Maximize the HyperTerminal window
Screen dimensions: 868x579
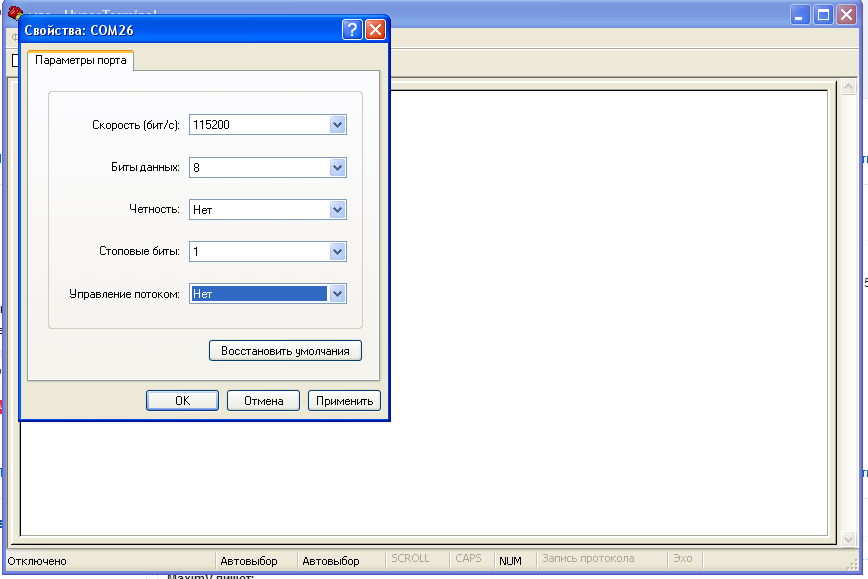[823, 14]
